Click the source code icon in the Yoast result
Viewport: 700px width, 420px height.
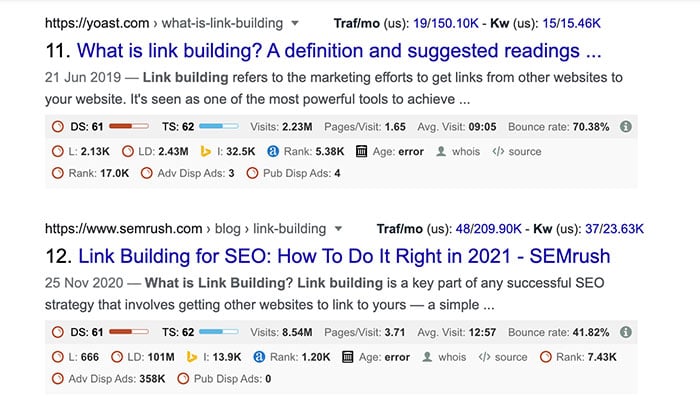(498, 151)
